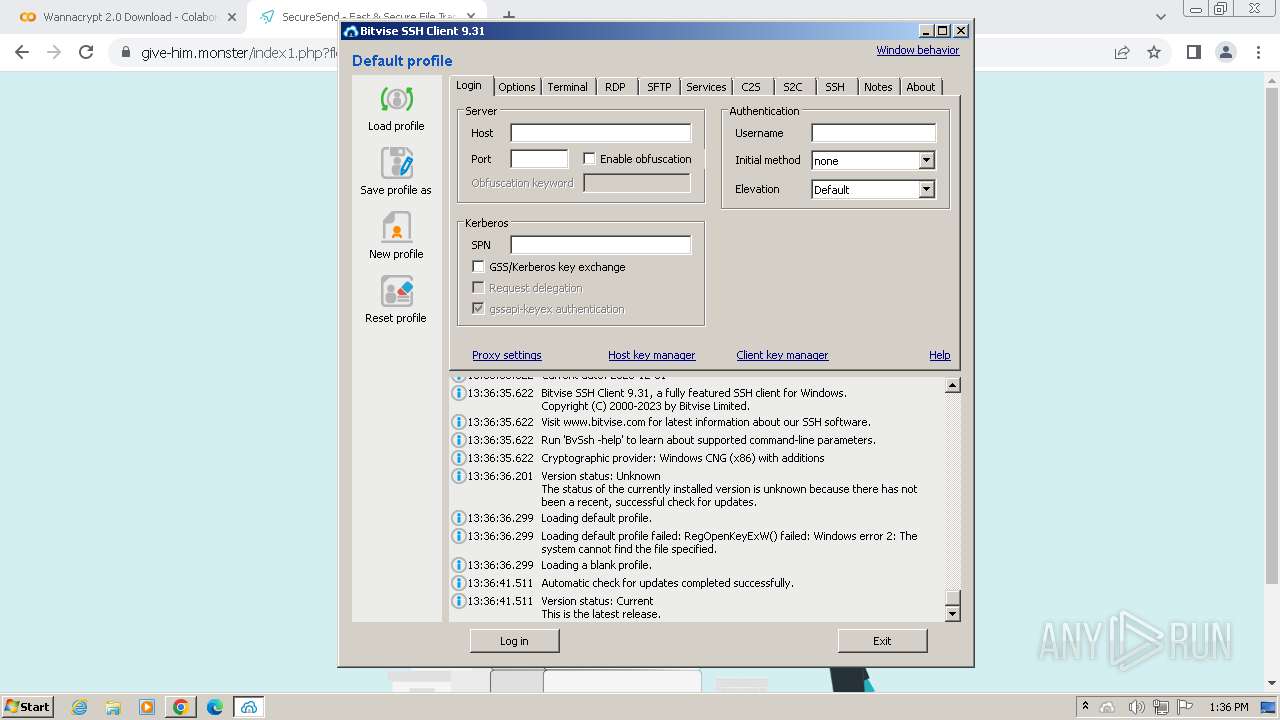This screenshot has height=720, width=1280.
Task: Open the Chrome profile avatar
Action: pos(1225,52)
